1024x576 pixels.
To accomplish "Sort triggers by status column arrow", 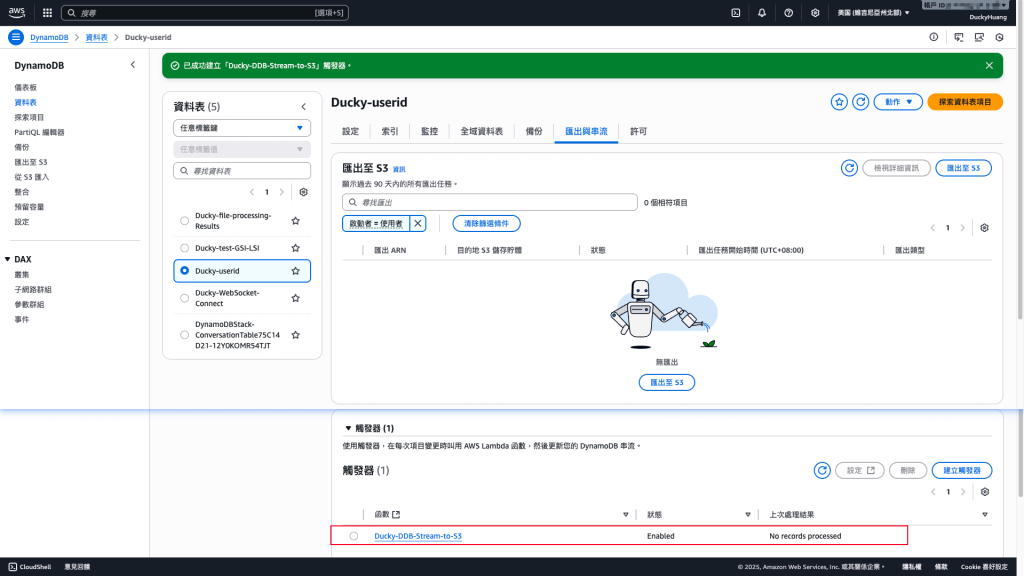I will pyautogui.click(x=748, y=515).
